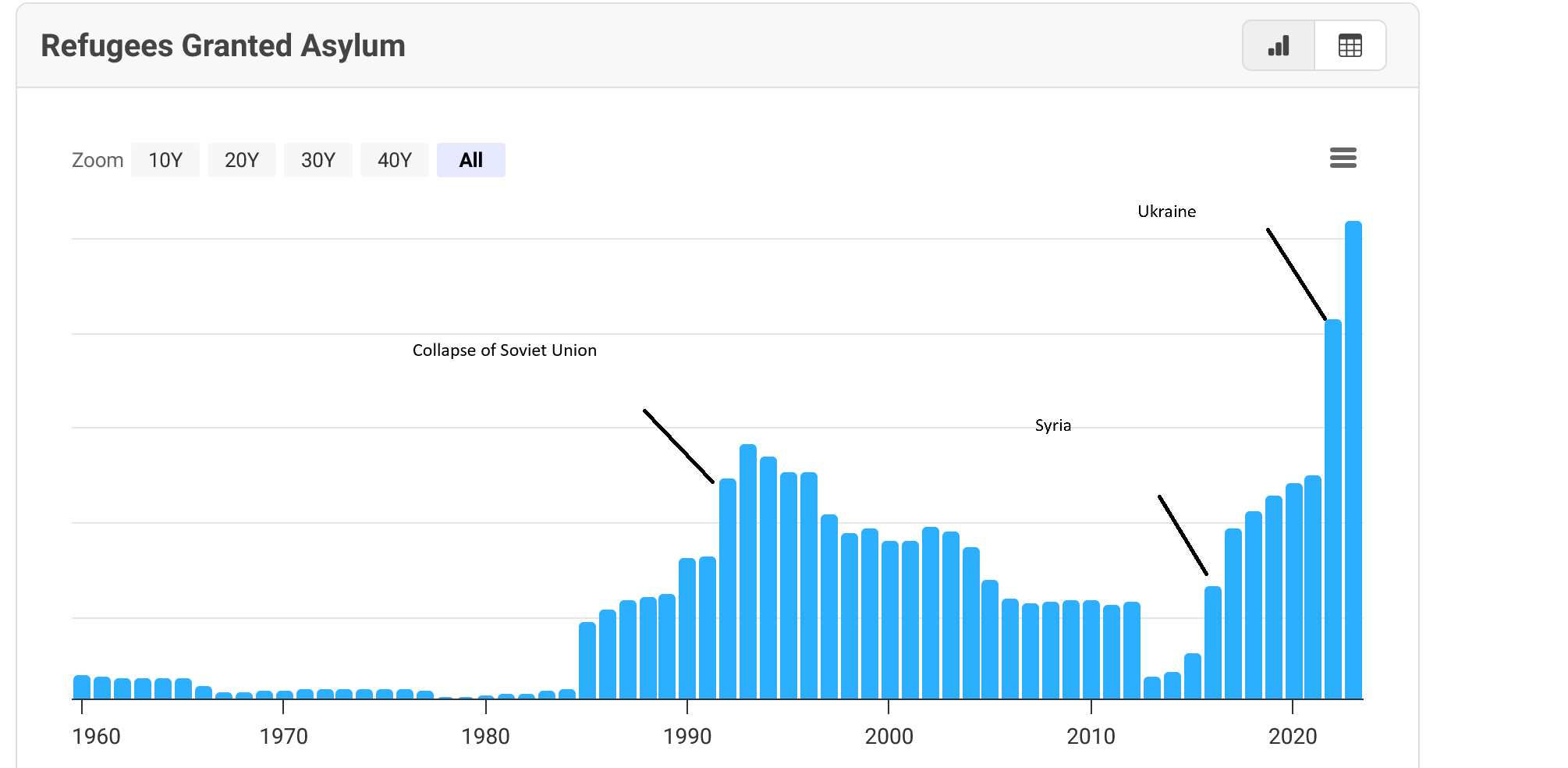Click the Collapse of Soviet Union label
The height and width of the screenshot is (768, 1568).
click(x=505, y=350)
